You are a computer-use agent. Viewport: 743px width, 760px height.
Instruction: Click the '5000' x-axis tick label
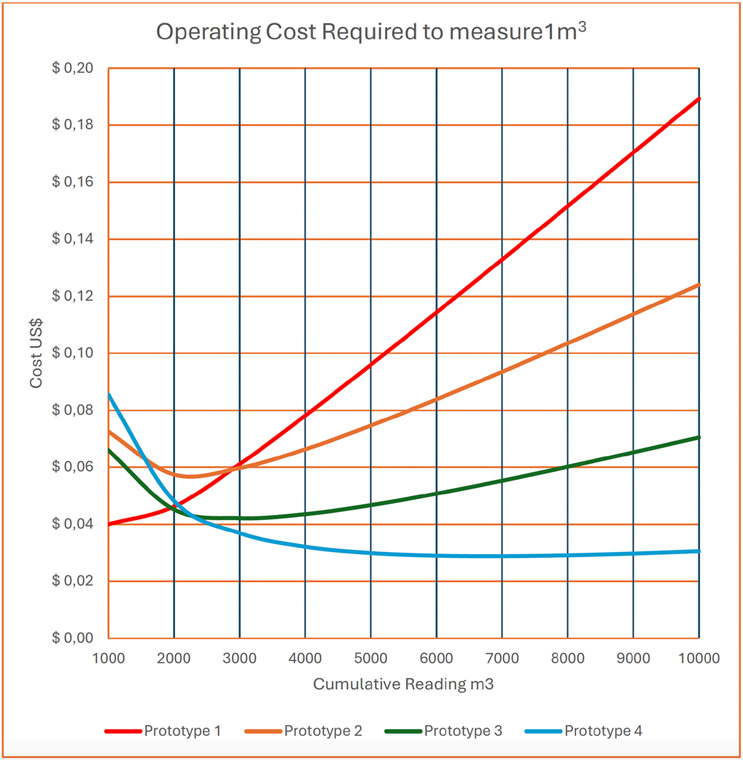pos(370,657)
